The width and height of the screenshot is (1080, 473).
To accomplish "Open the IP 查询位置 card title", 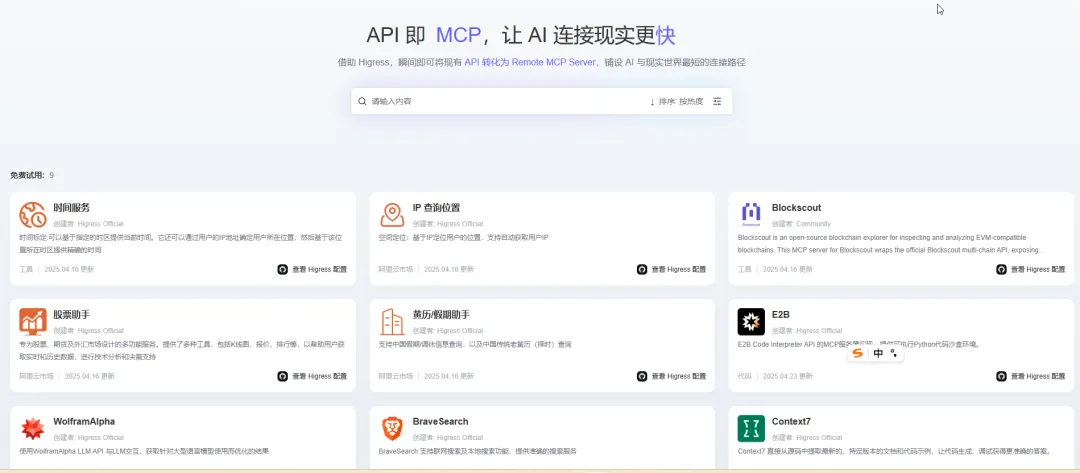I will pyautogui.click(x=436, y=208).
